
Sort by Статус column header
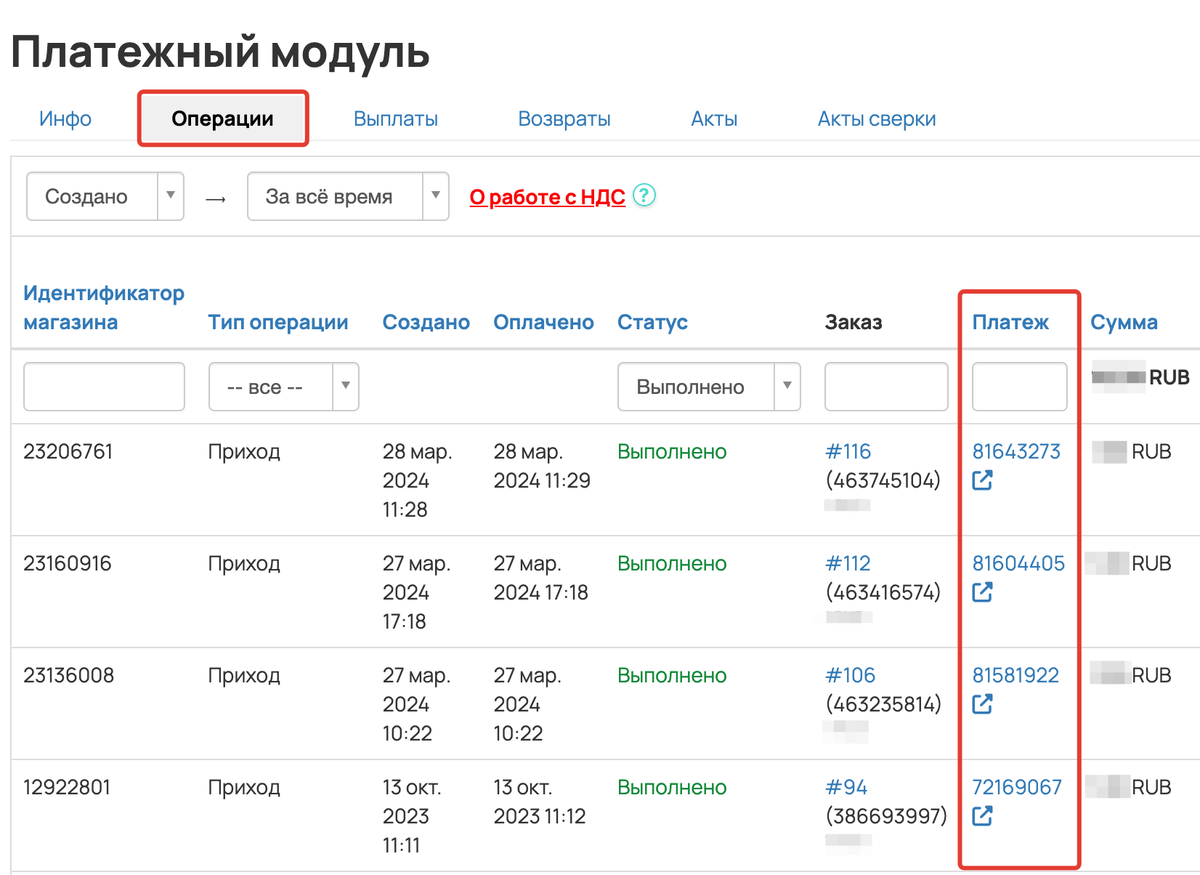(653, 322)
